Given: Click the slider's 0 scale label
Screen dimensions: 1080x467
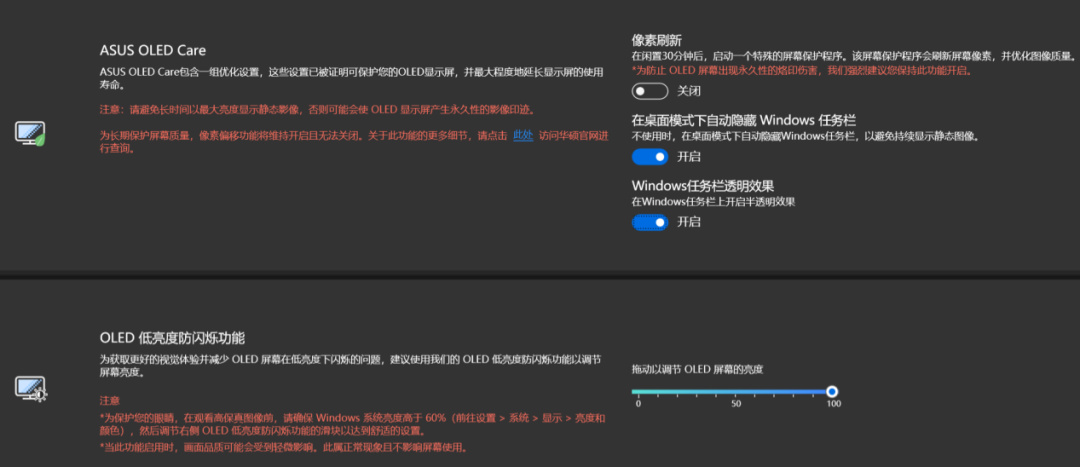Looking at the screenshot, I should 638,404.
